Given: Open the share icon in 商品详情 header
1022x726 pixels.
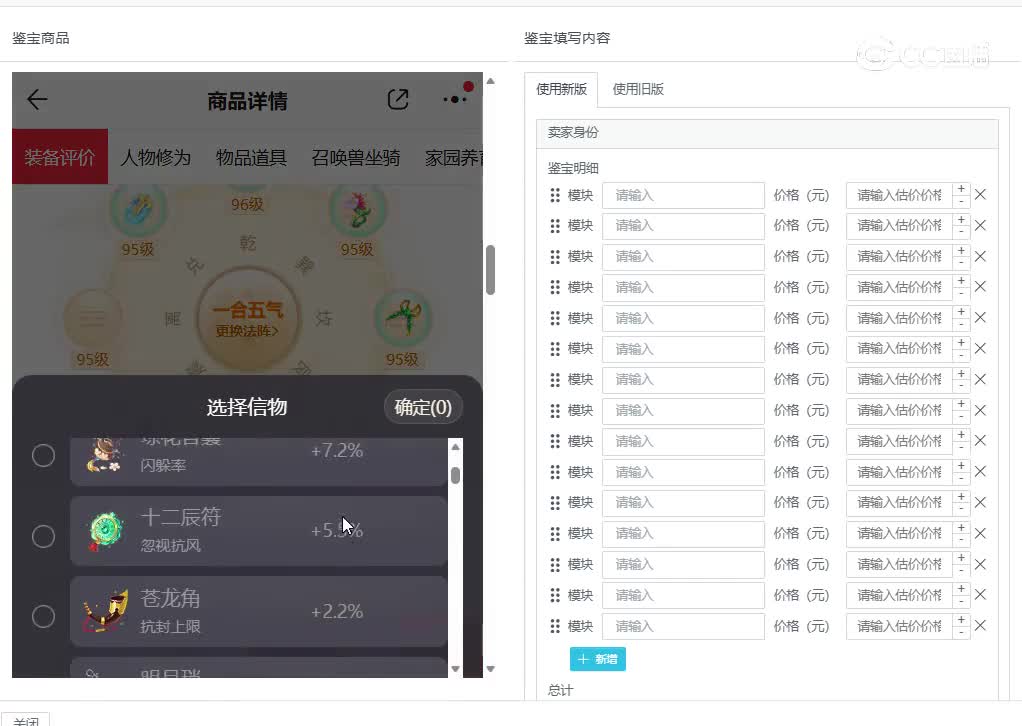Looking at the screenshot, I should pyautogui.click(x=398, y=100).
